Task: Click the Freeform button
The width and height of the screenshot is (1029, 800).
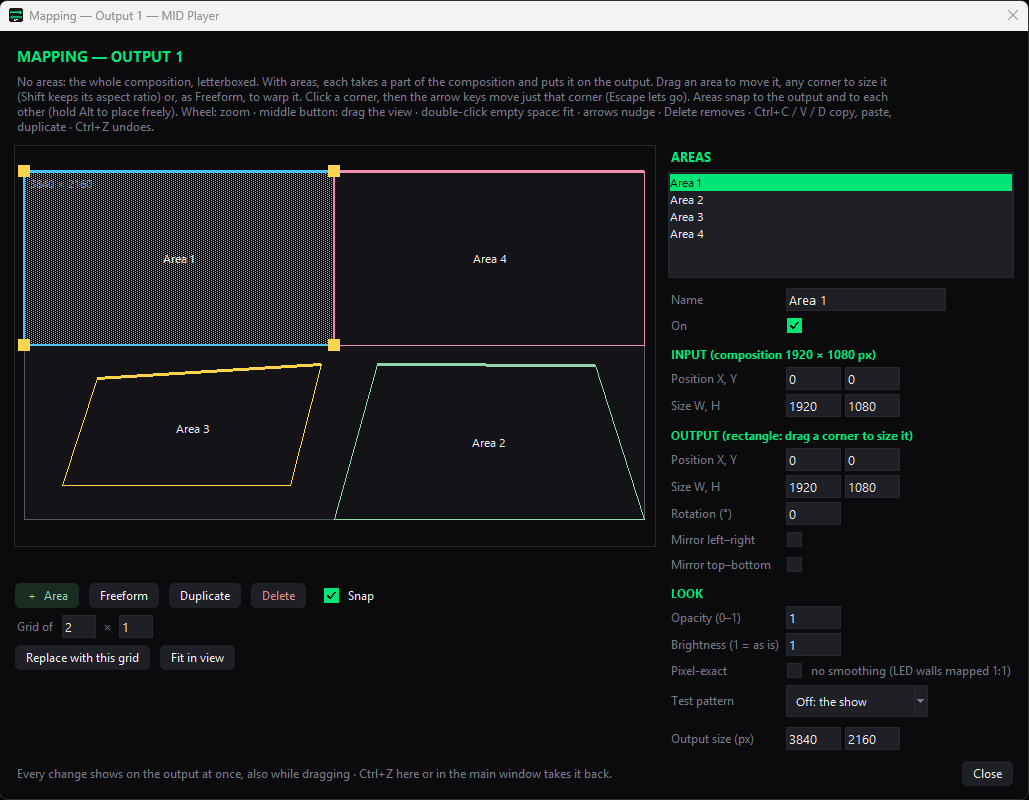Action: point(124,596)
